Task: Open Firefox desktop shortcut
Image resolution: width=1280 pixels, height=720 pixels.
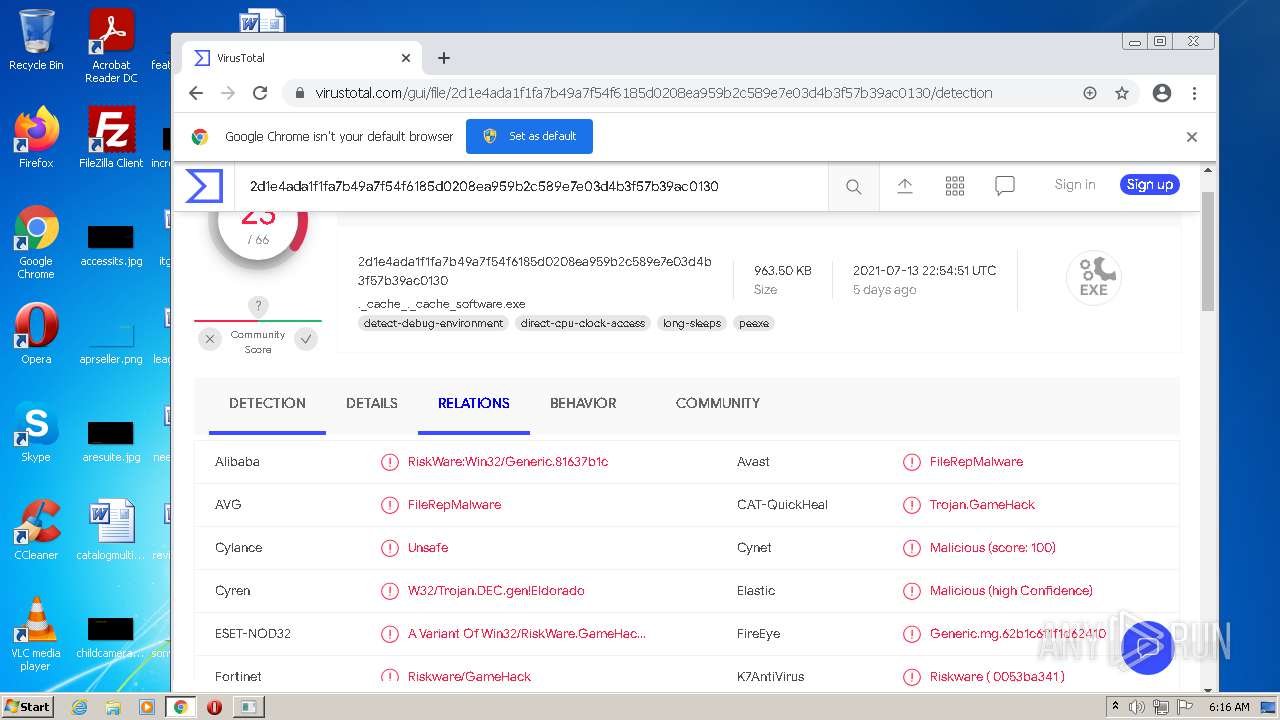Action: pos(36,138)
